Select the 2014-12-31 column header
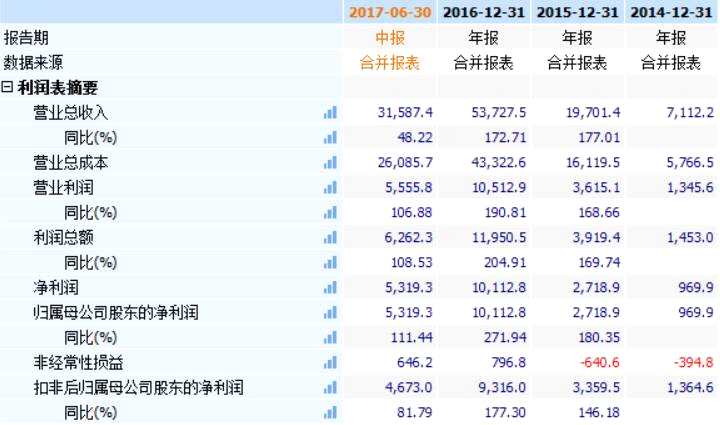The width and height of the screenshot is (720, 425). (x=671, y=12)
